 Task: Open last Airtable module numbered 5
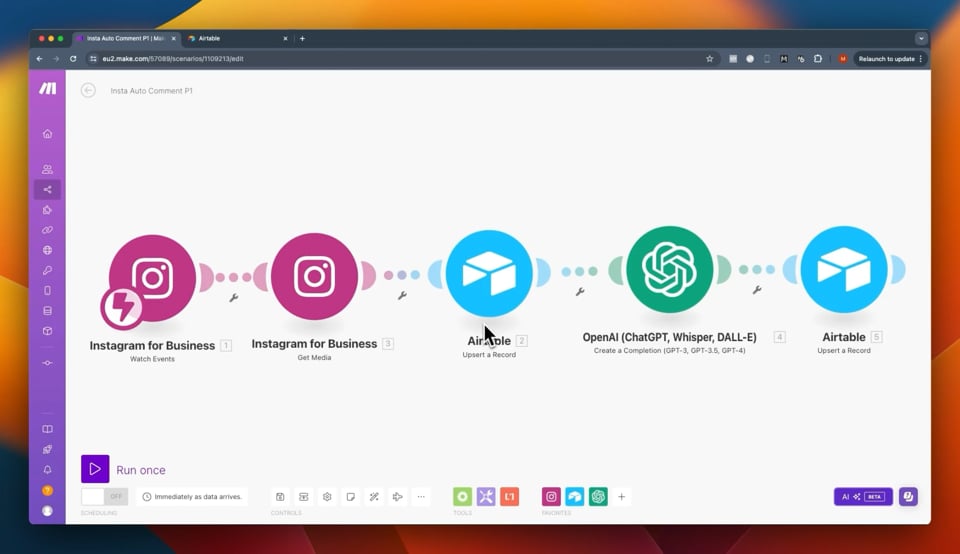(x=844, y=269)
